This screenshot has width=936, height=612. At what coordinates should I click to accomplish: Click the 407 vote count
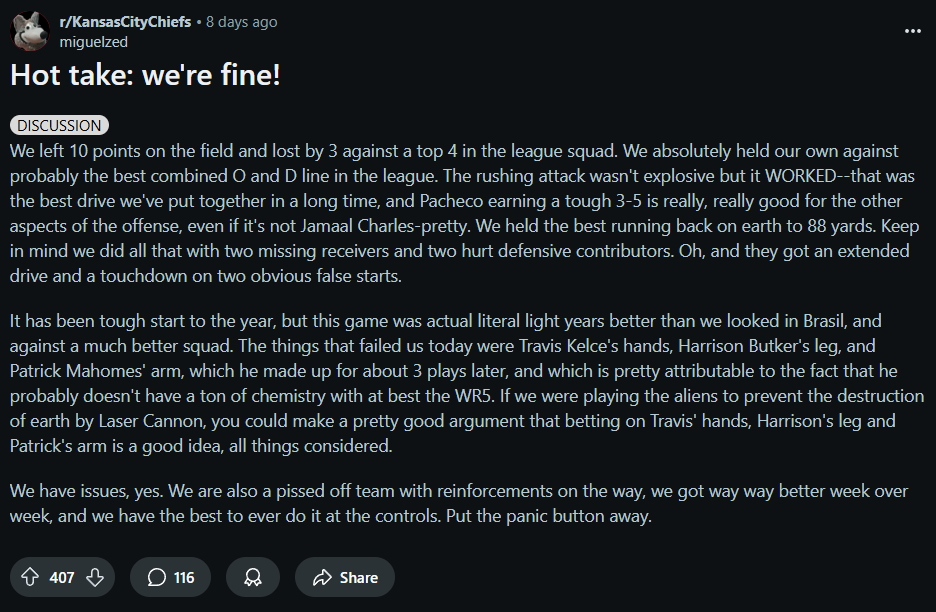(x=62, y=577)
